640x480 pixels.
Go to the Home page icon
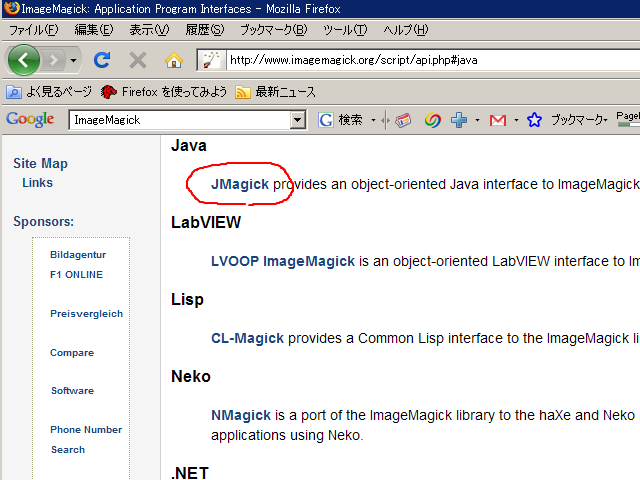point(173,60)
